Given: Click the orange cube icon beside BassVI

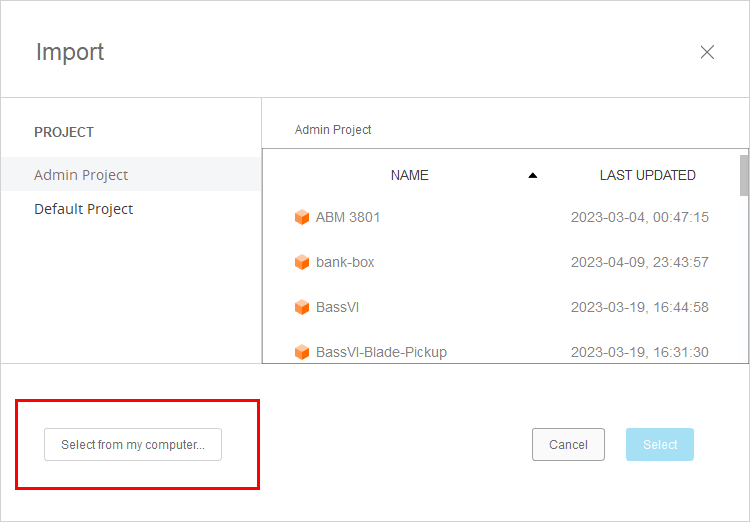Looking at the screenshot, I should (302, 307).
